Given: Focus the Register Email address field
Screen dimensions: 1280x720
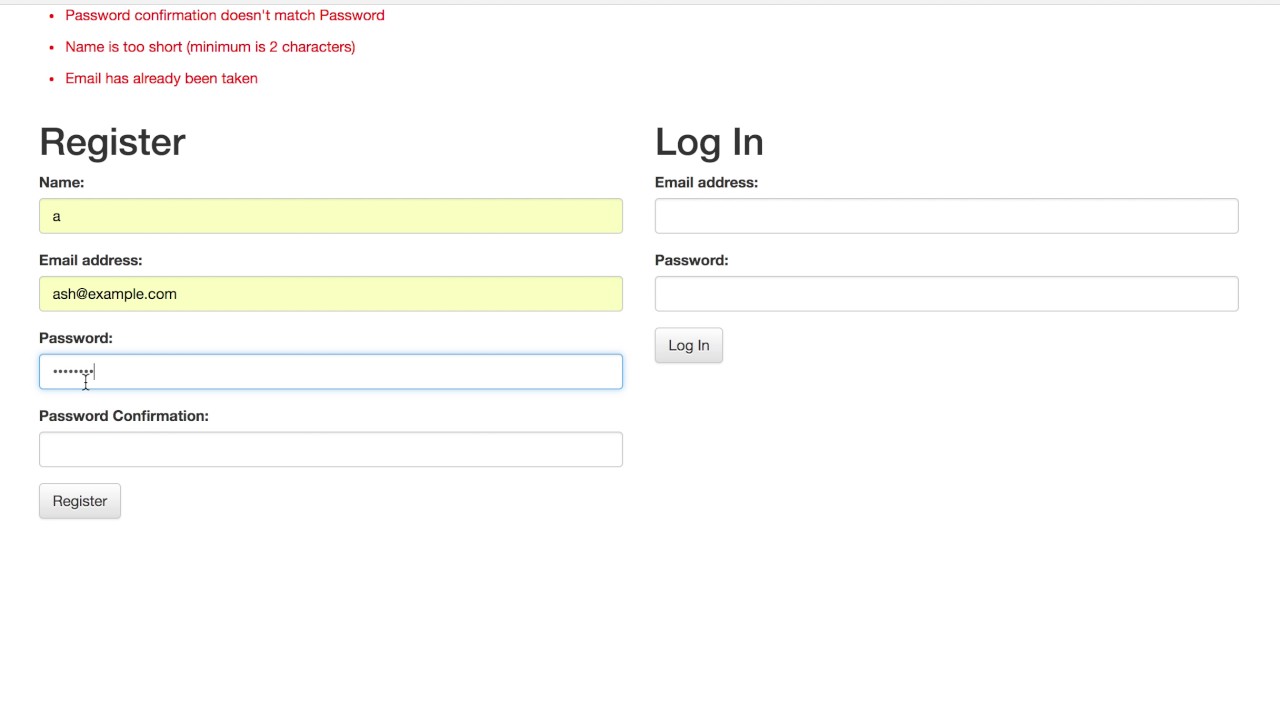Looking at the screenshot, I should (x=330, y=294).
